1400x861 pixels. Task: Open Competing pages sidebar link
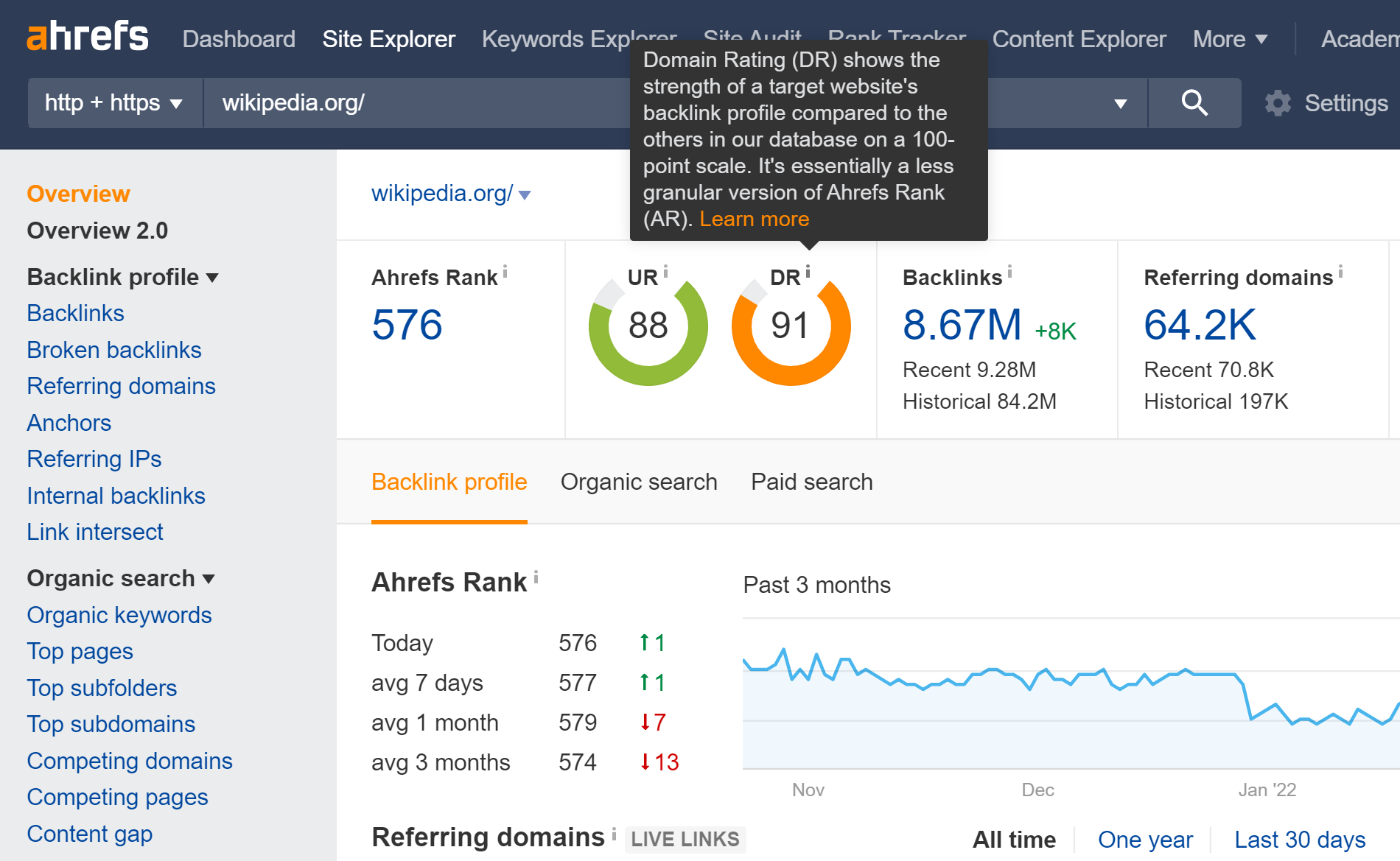(117, 797)
